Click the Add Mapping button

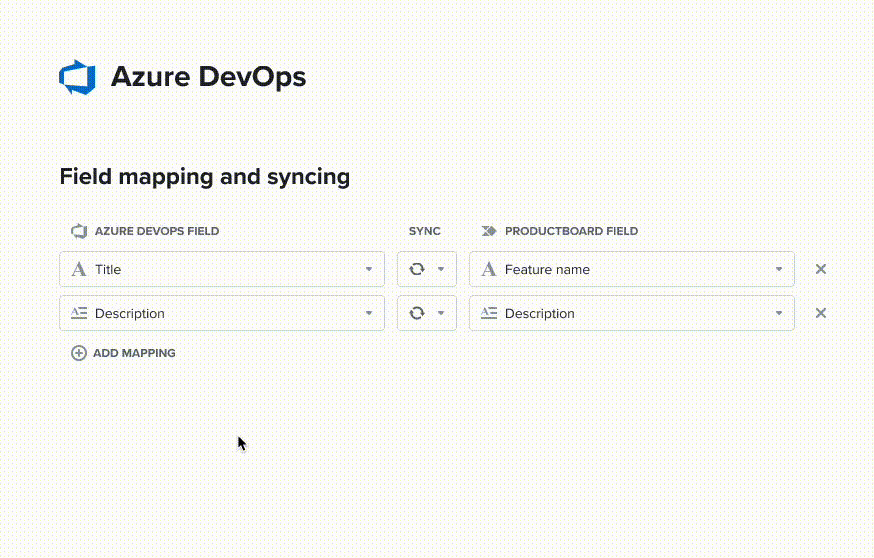123,353
